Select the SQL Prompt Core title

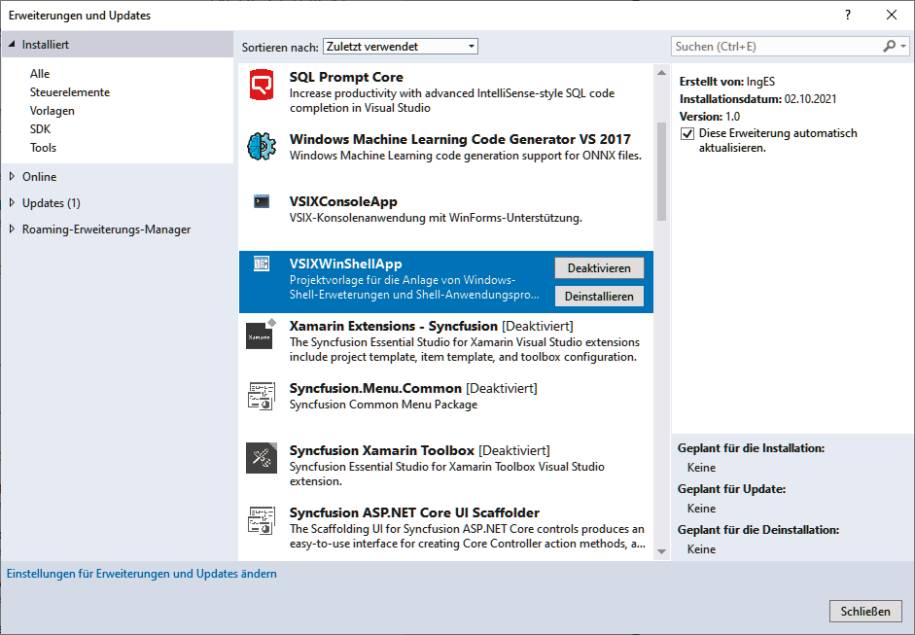(x=346, y=77)
